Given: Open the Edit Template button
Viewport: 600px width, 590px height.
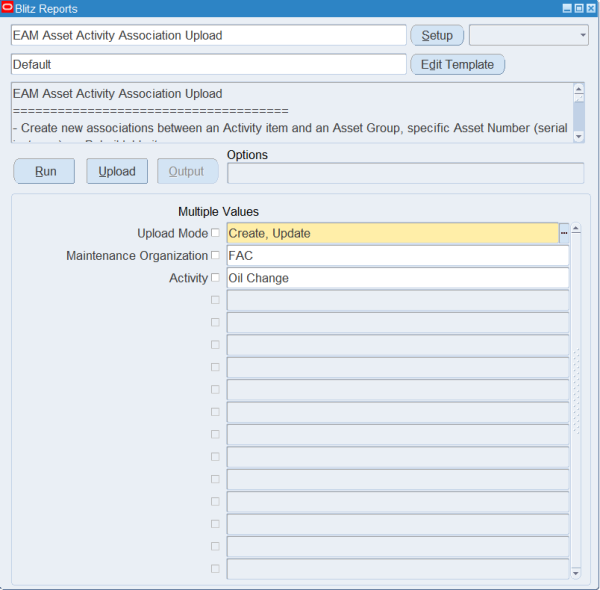Looking at the screenshot, I should (457, 64).
